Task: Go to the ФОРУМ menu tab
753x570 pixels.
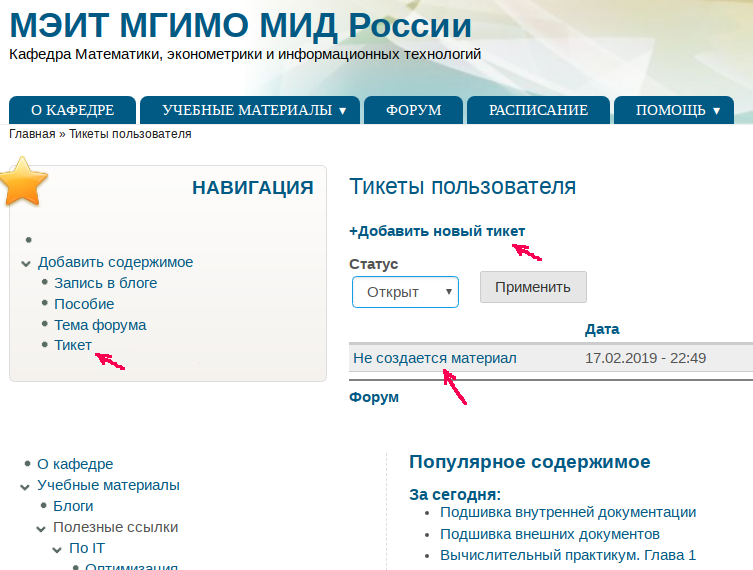Action: click(413, 110)
